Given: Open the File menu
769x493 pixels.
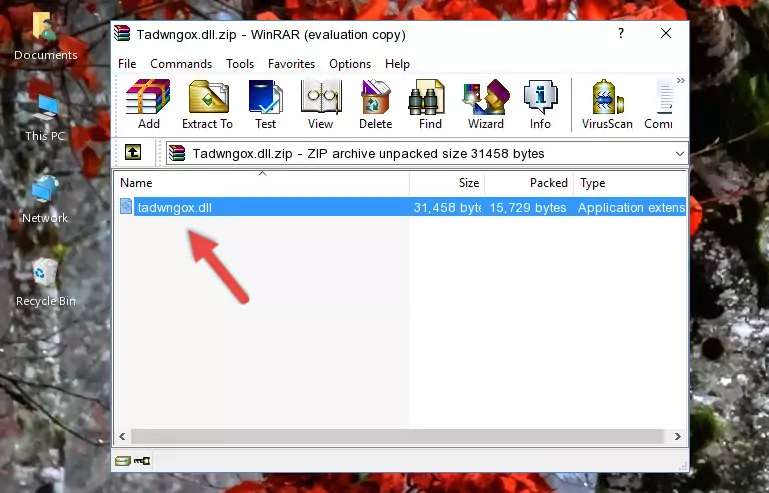Looking at the screenshot, I should [x=127, y=64].
